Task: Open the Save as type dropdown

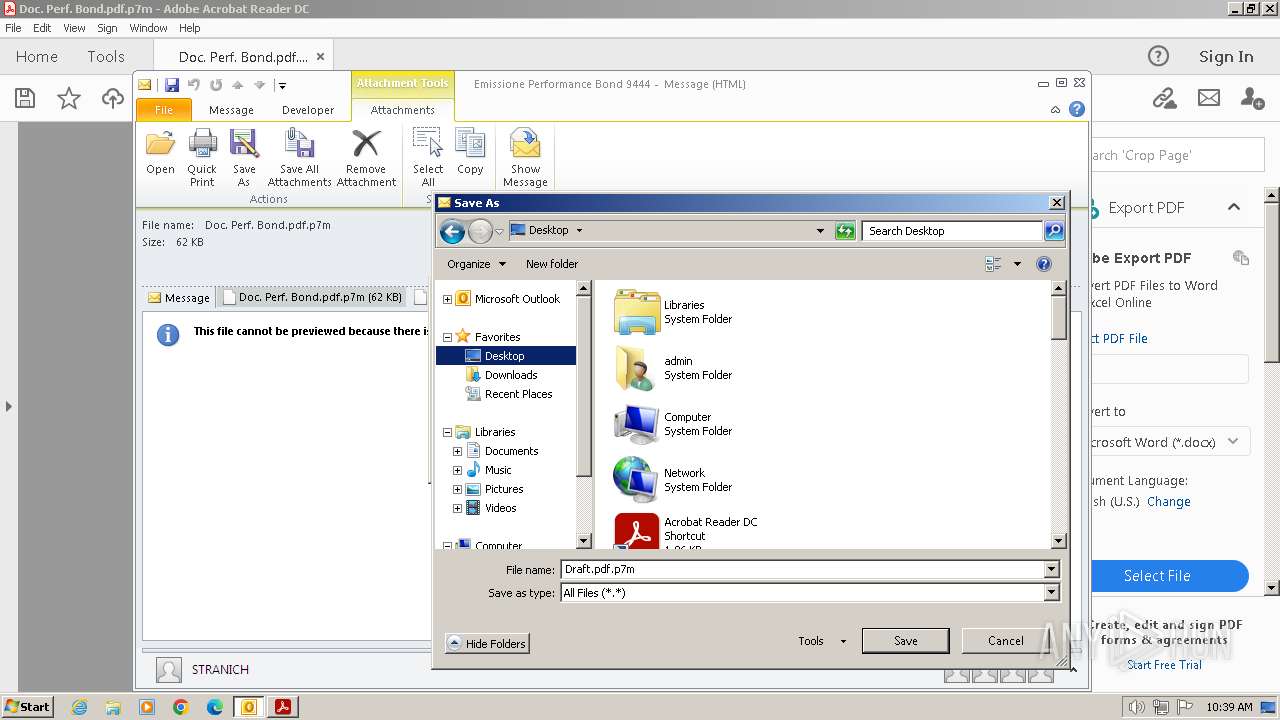Action: pyautogui.click(x=1051, y=593)
